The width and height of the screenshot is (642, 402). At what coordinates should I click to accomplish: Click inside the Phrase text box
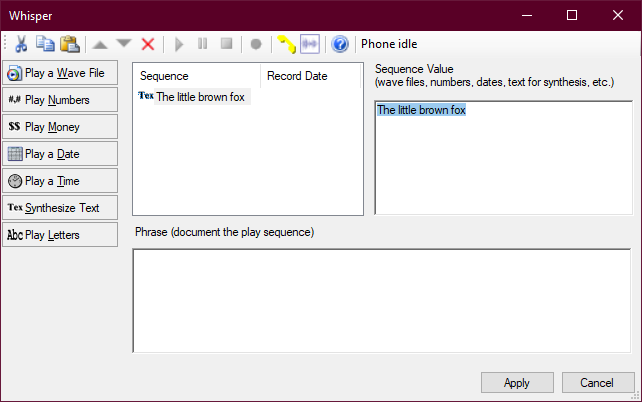click(382, 300)
